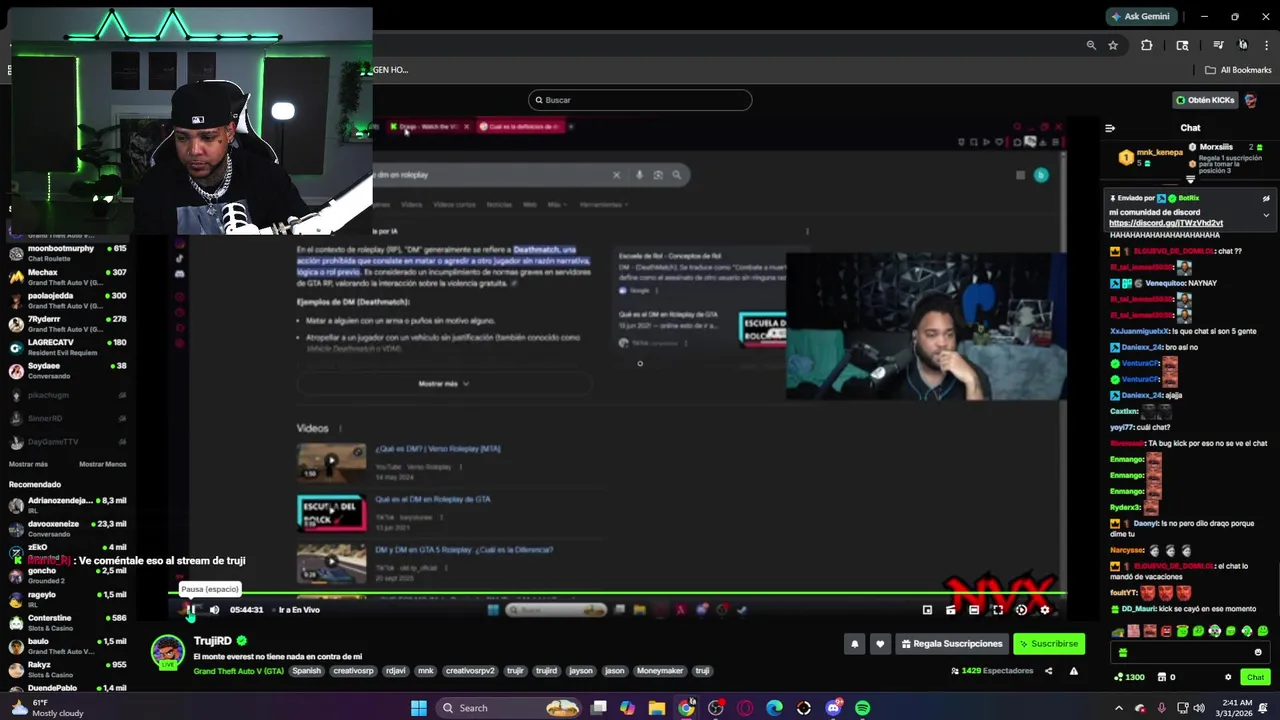Click Regala Suscripciones button
The width and height of the screenshot is (1280, 720).
tap(951, 644)
